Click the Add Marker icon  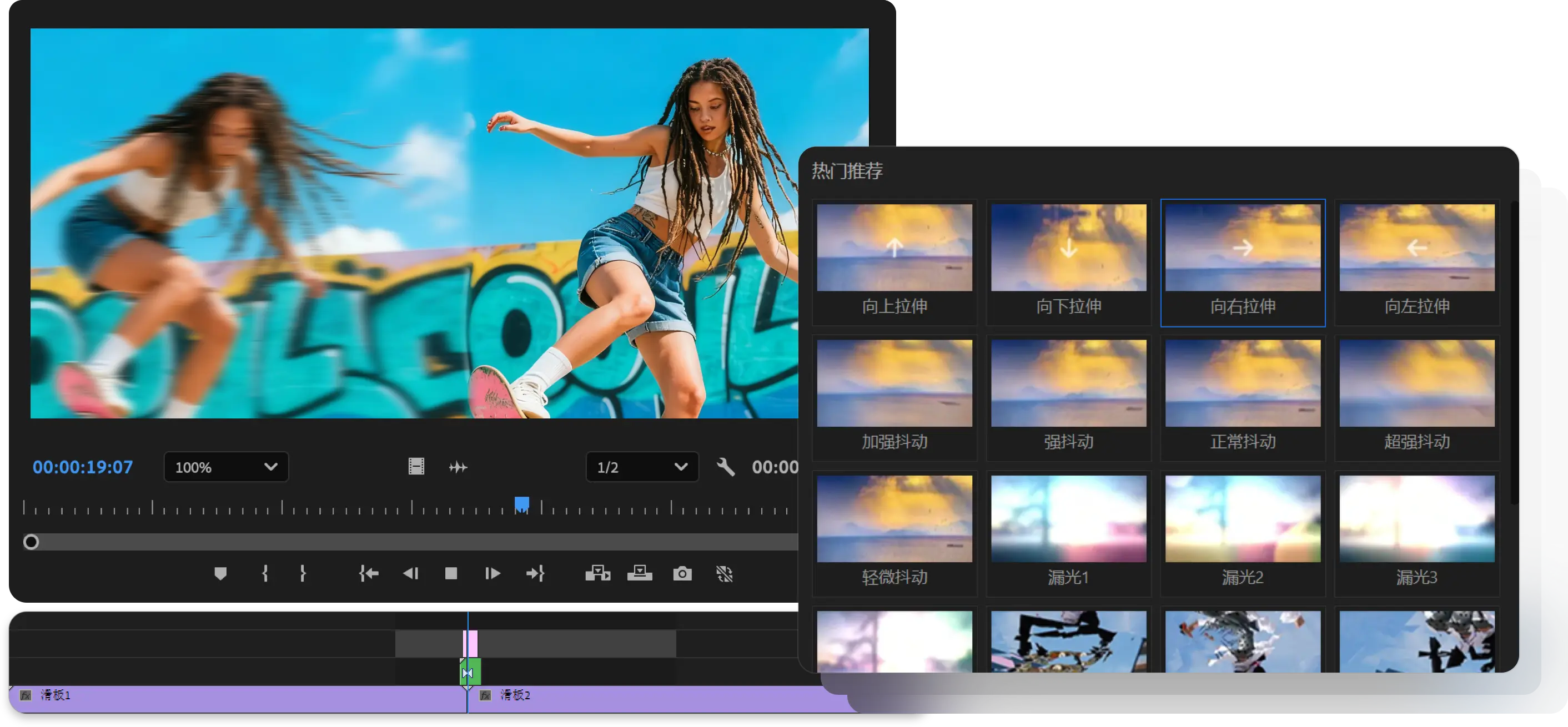[x=220, y=573]
